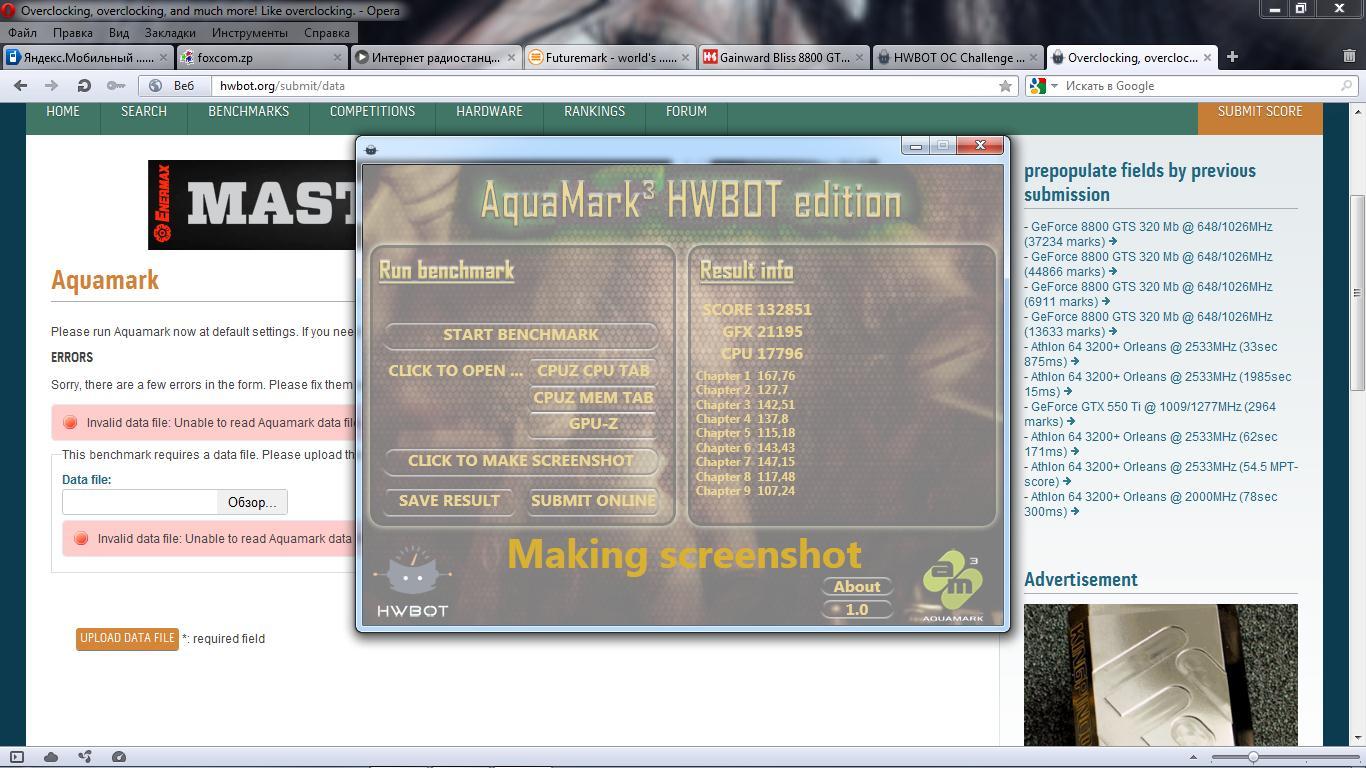Open the password wand key icon
Viewport: 1366px width, 768px height.
(116, 86)
